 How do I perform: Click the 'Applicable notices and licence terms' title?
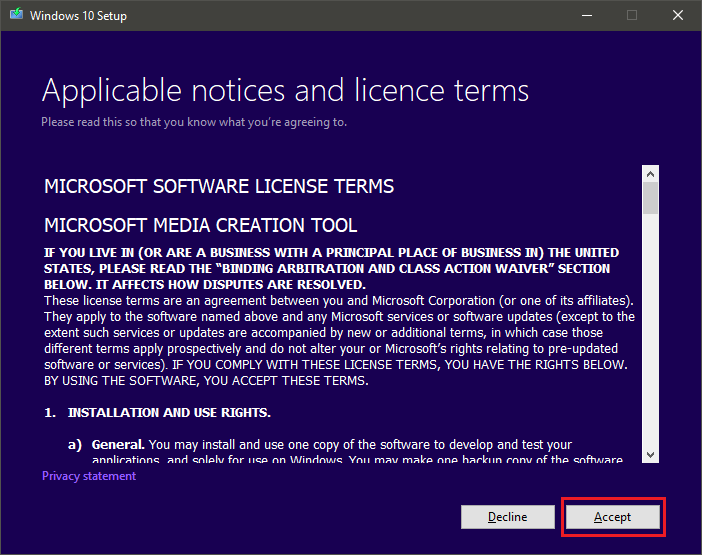click(285, 91)
